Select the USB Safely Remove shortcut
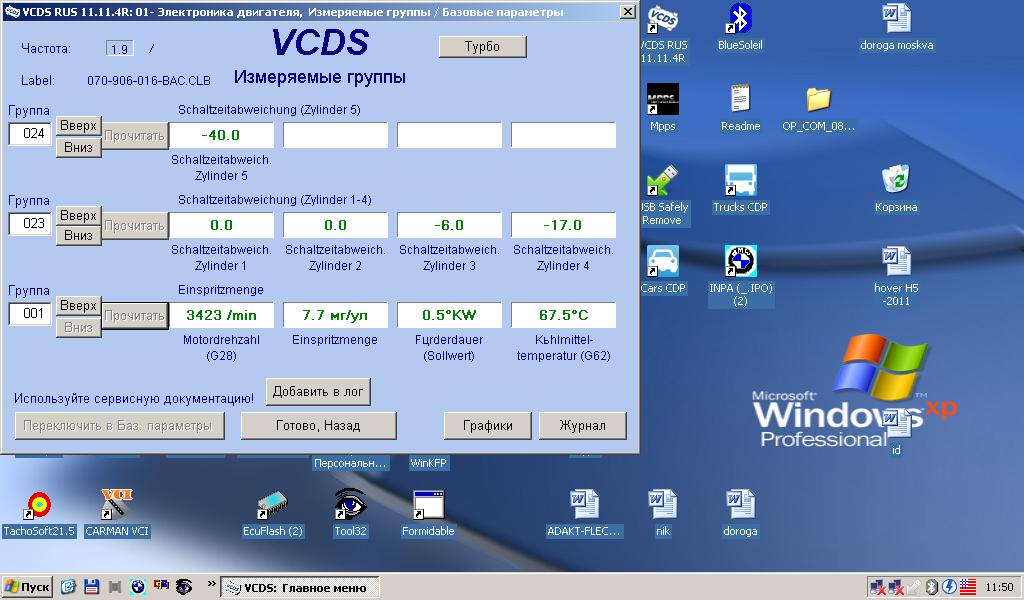Viewport: 1024px width, 600px height. tap(663, 195)
